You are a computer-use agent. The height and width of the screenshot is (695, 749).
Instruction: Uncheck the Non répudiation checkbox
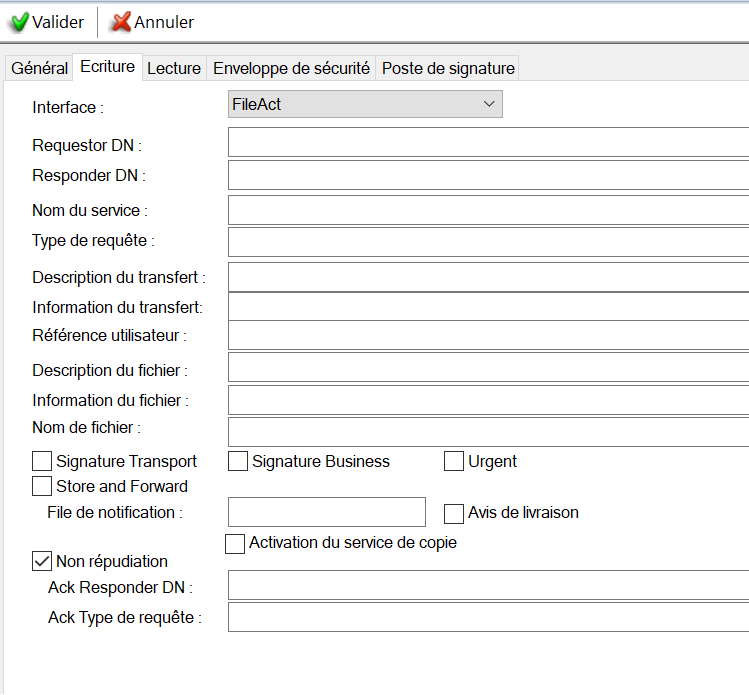coord(42,561)
